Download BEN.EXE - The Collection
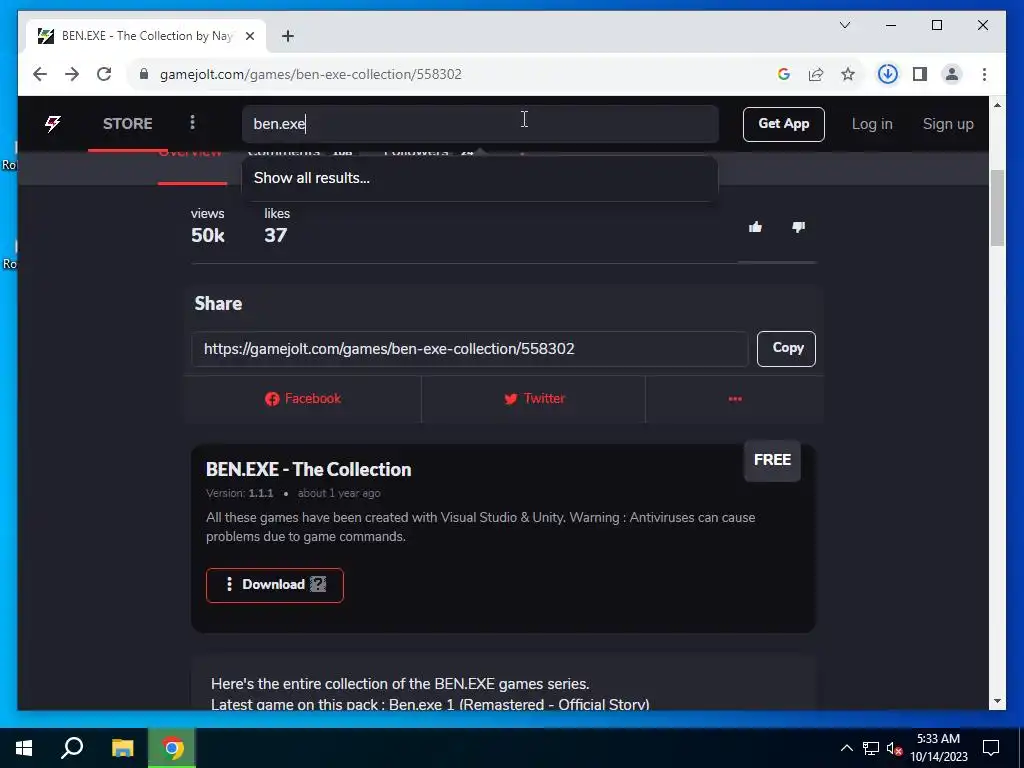Screen dimensions: 1024x768 pyautogui.click(x=275, y=585)
